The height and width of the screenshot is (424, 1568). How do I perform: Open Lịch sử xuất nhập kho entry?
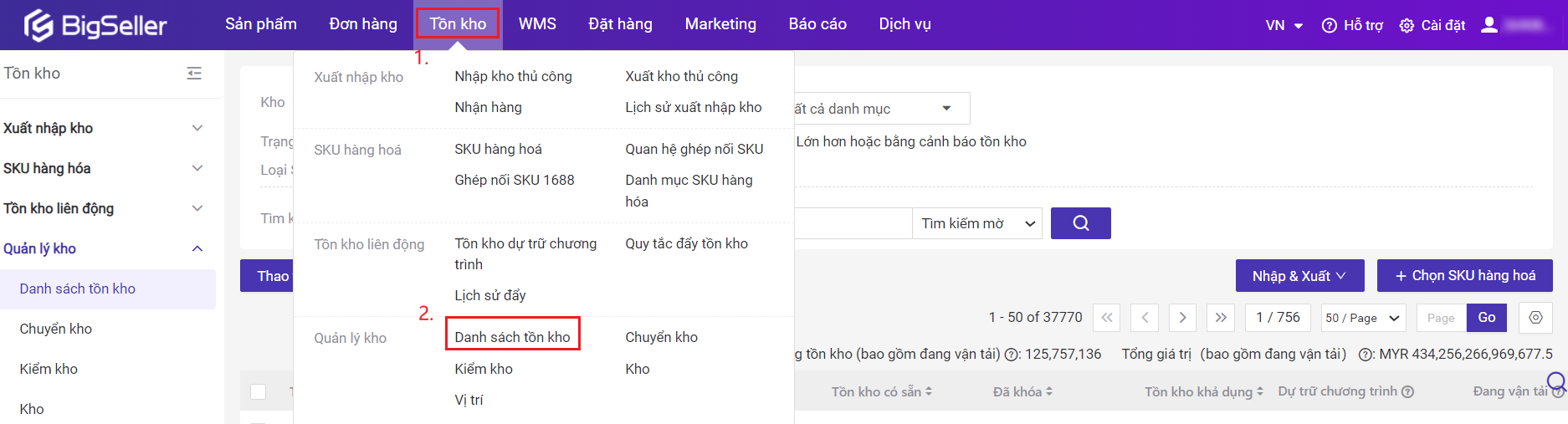[x=694, y=107]
